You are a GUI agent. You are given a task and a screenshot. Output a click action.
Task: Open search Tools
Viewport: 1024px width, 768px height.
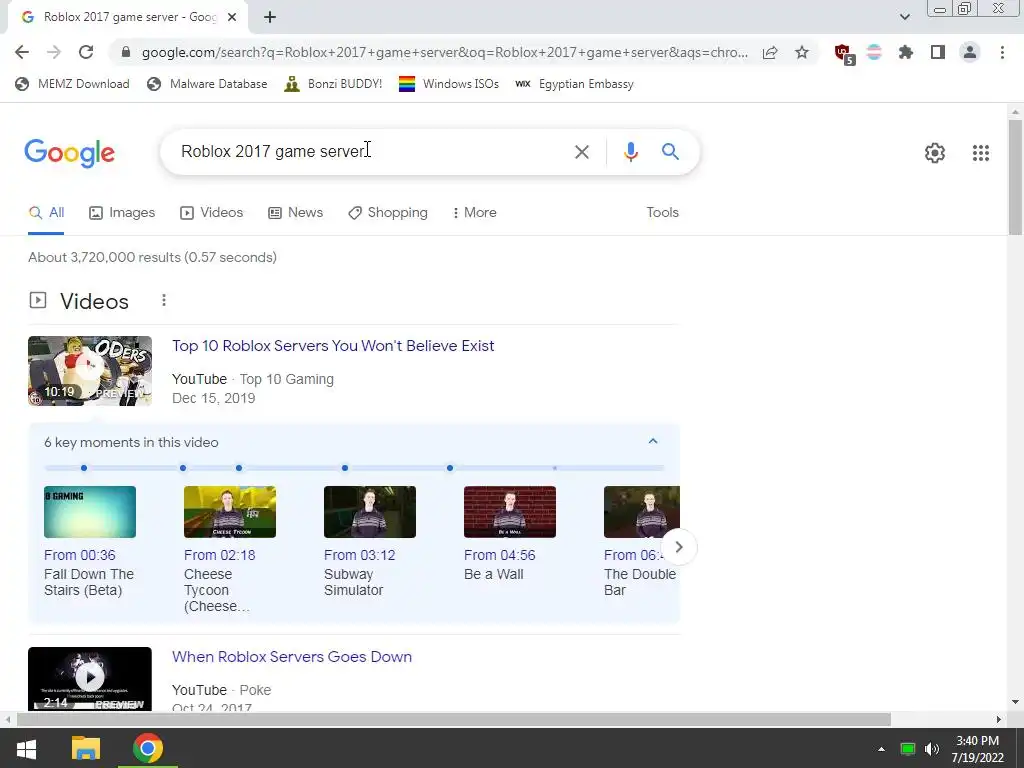point(662,212)
